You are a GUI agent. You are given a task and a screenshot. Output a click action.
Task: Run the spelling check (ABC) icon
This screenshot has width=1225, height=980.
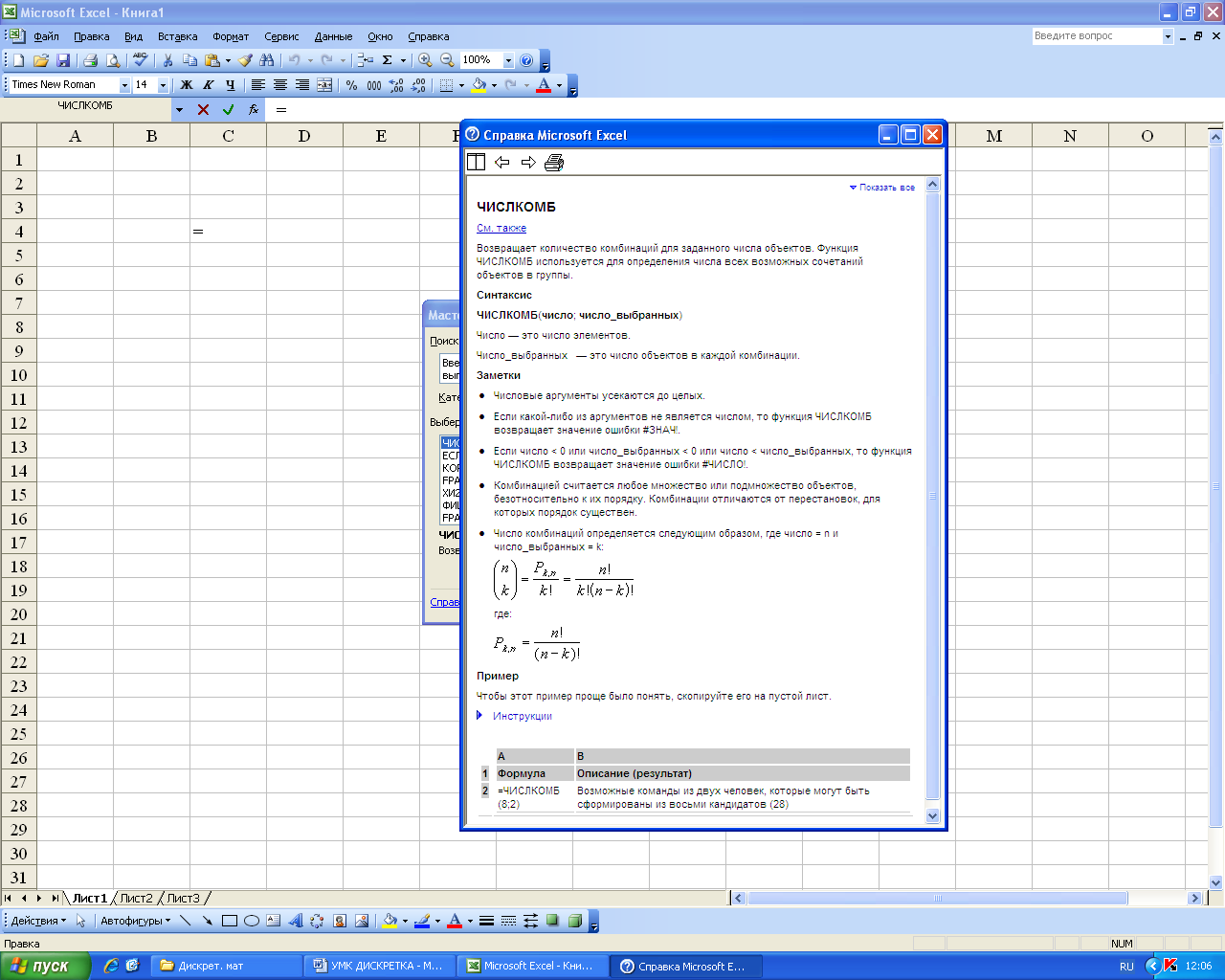click(x=140, y=60)
